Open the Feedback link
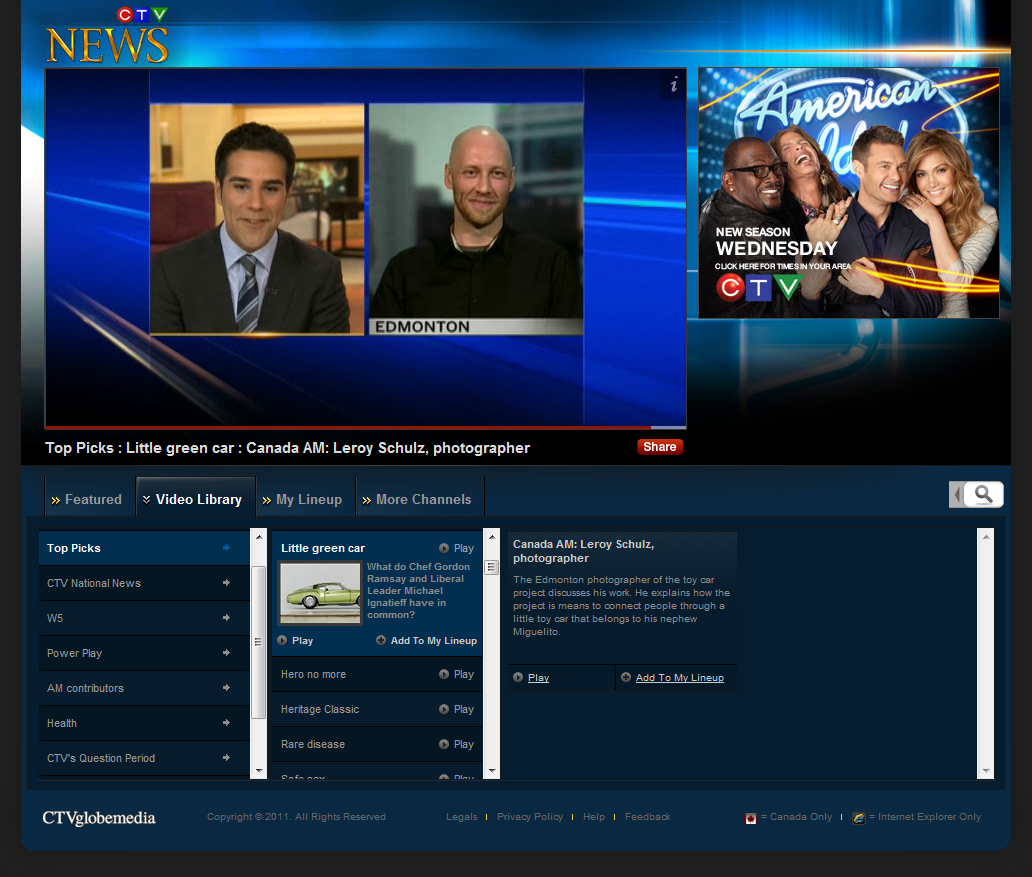The width and height of the screenshot is (1032, 877). [x=648, y=816]
